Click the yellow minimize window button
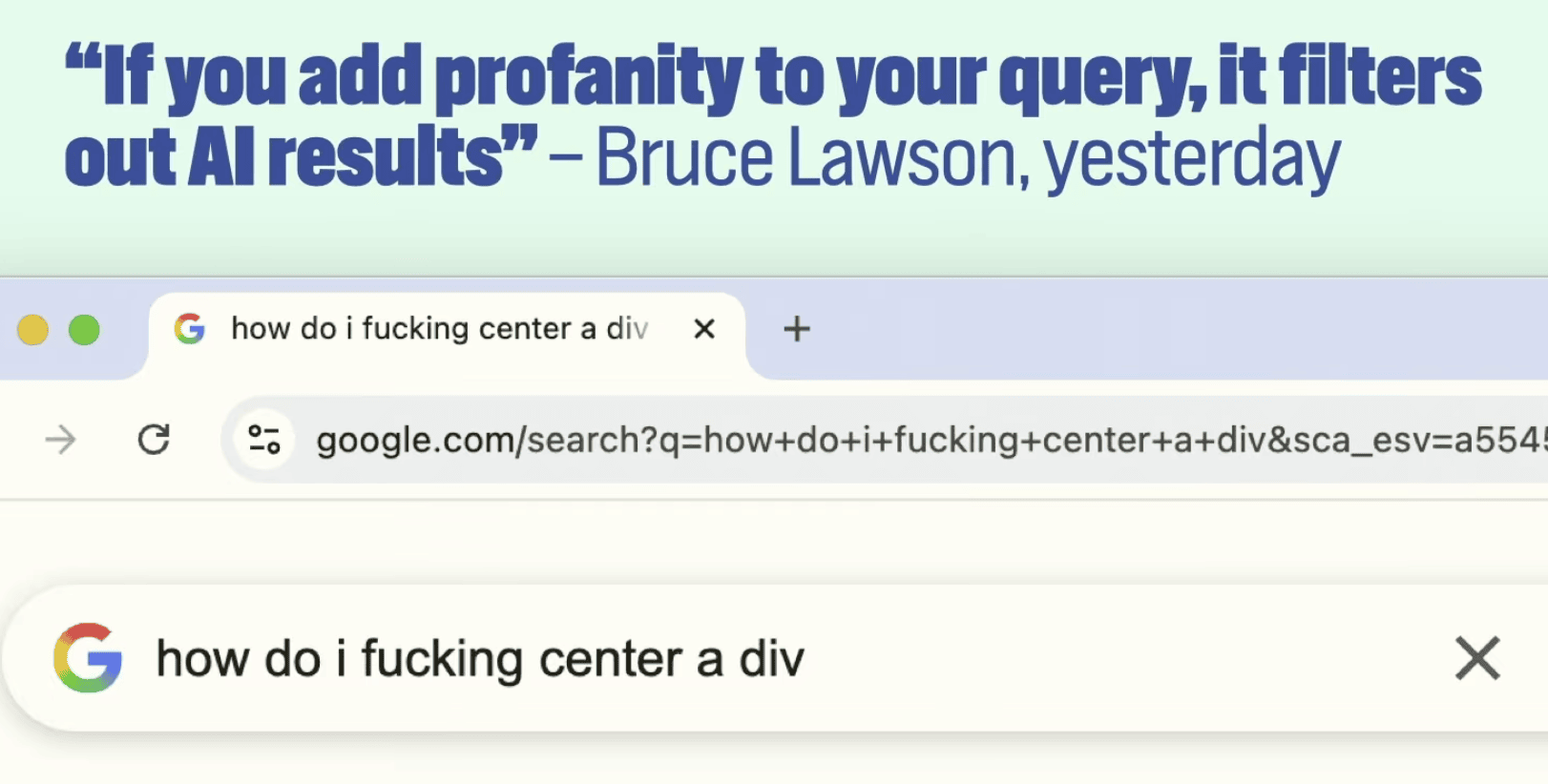Image resolution: width=1548 pixels, height=784 pixels. click(x=32, y=330)
